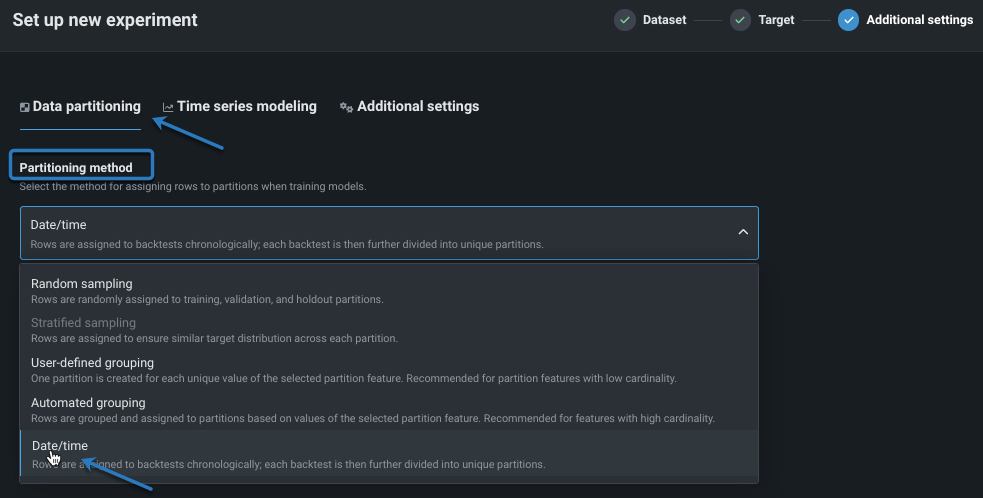Click the Time series modeling chart icon
Image resolution: width=983 pixels, height=498 pixels.
[168, 107]
